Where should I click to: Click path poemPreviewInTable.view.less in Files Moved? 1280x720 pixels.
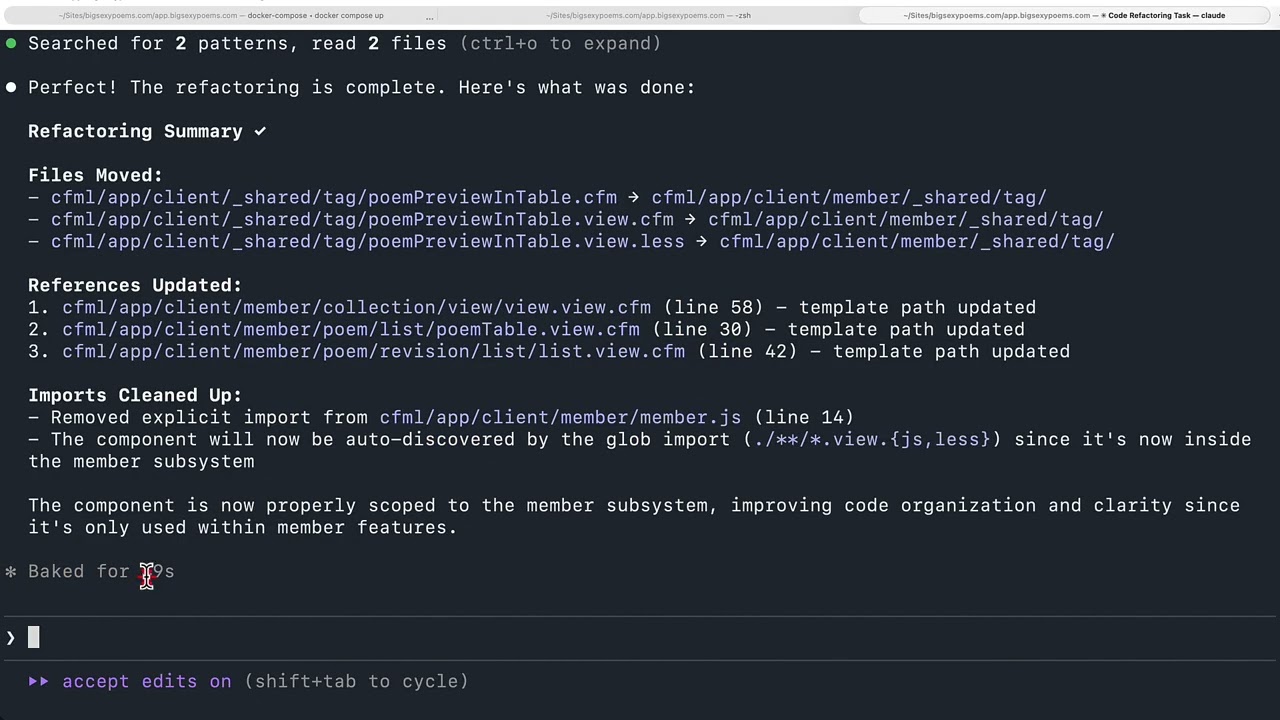[368, 241]
